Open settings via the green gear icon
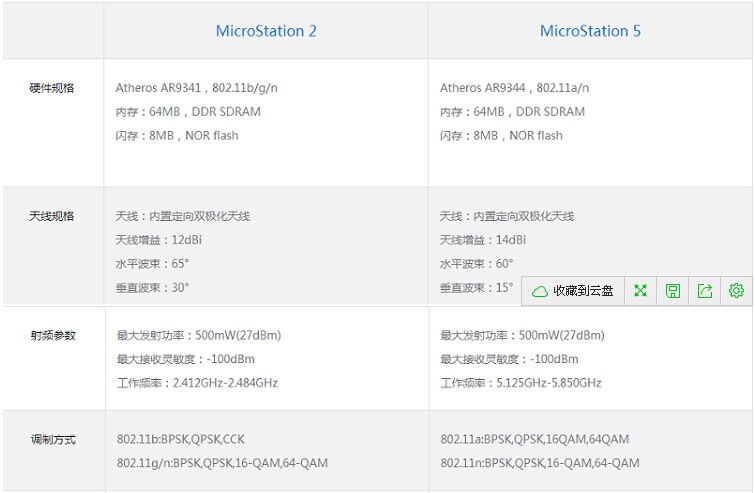The height and width of the screenshot is (493, 755). pos(737,291)
